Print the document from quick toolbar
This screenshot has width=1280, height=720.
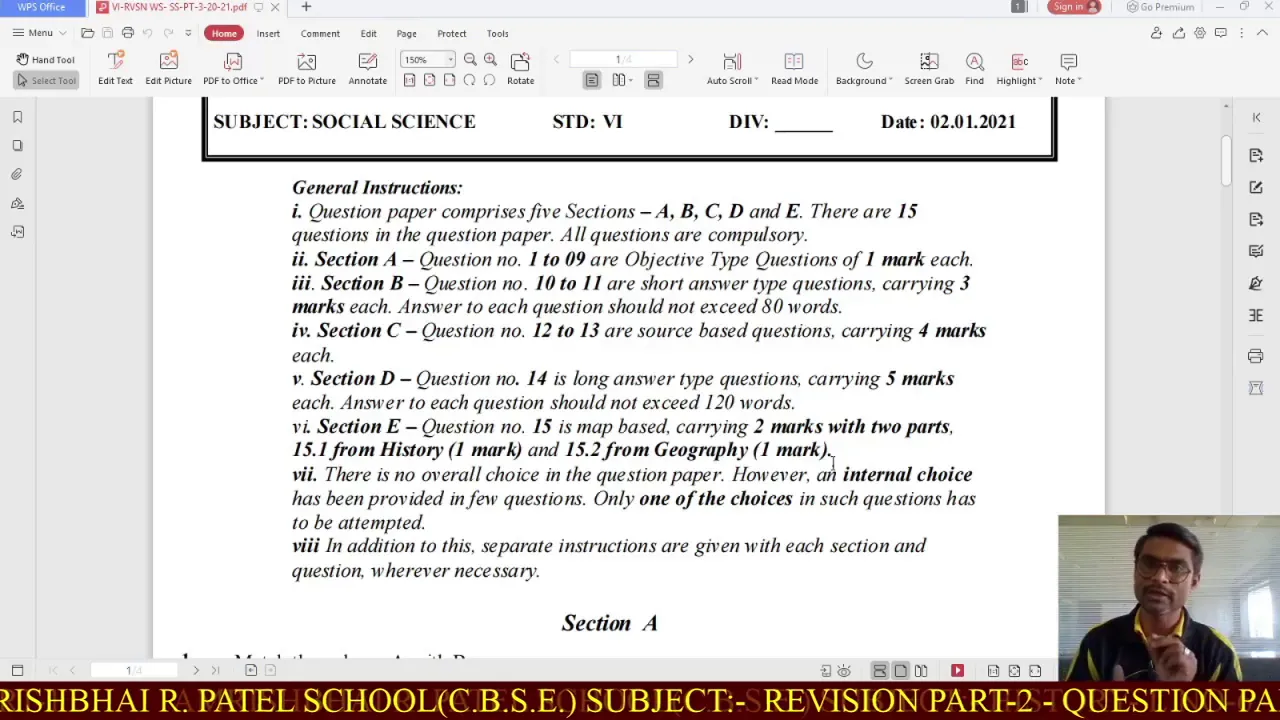pos(127,33)
